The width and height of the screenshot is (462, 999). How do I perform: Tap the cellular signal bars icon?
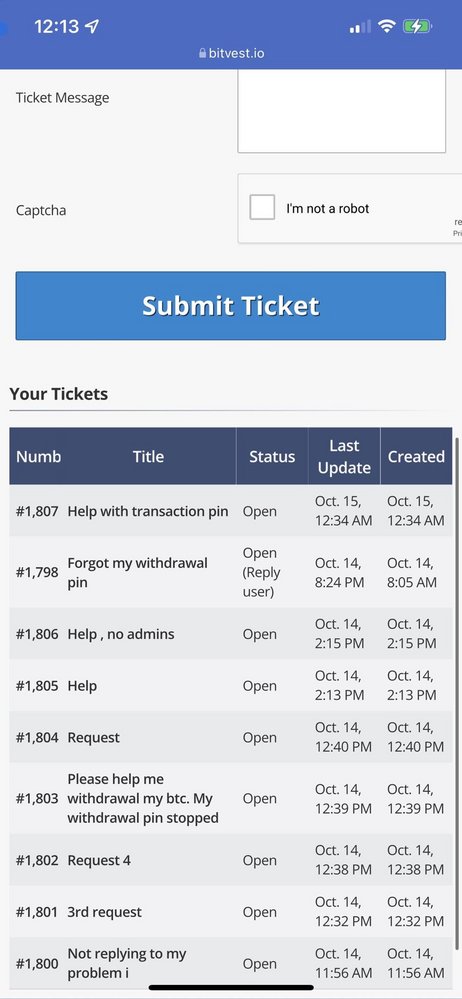tap(360, 27)
